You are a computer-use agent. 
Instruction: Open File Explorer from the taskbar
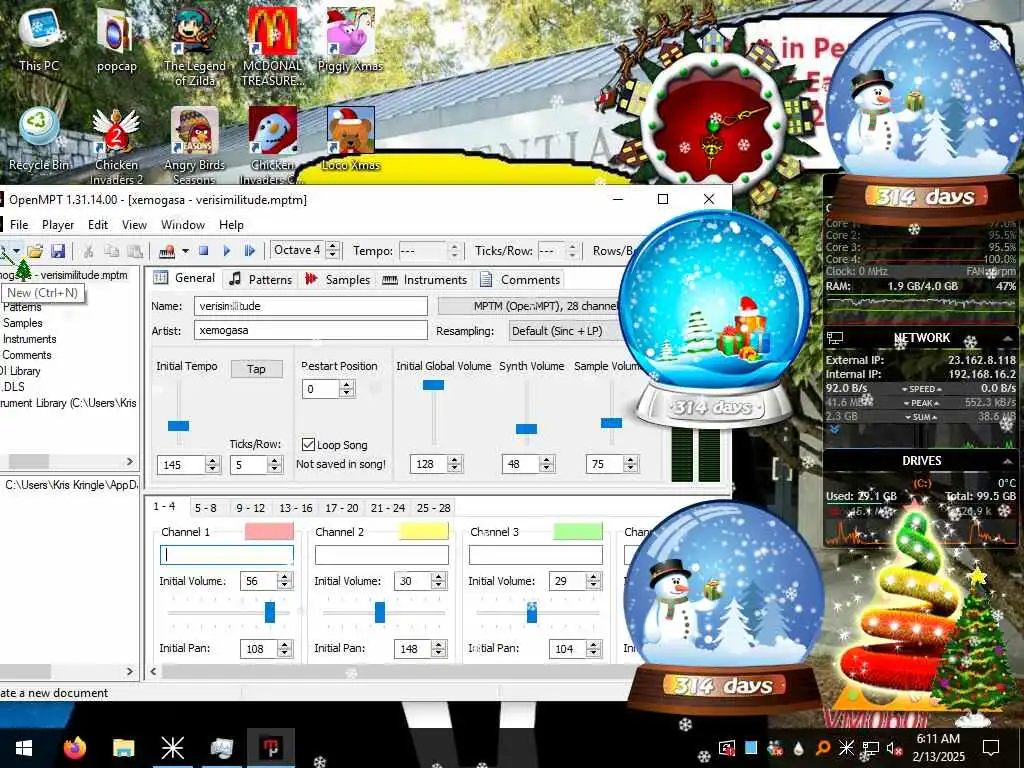pos(123,748)
